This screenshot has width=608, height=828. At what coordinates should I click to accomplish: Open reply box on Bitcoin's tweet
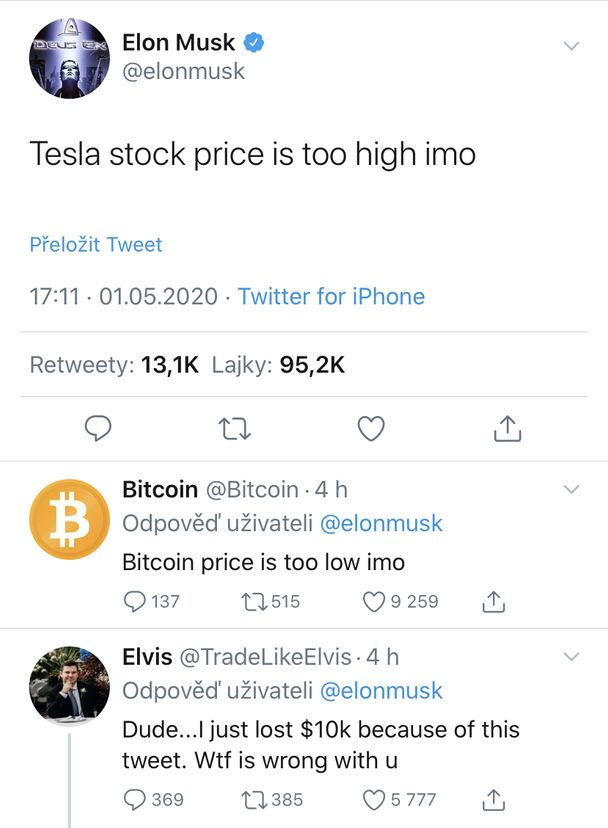point(134,601)
